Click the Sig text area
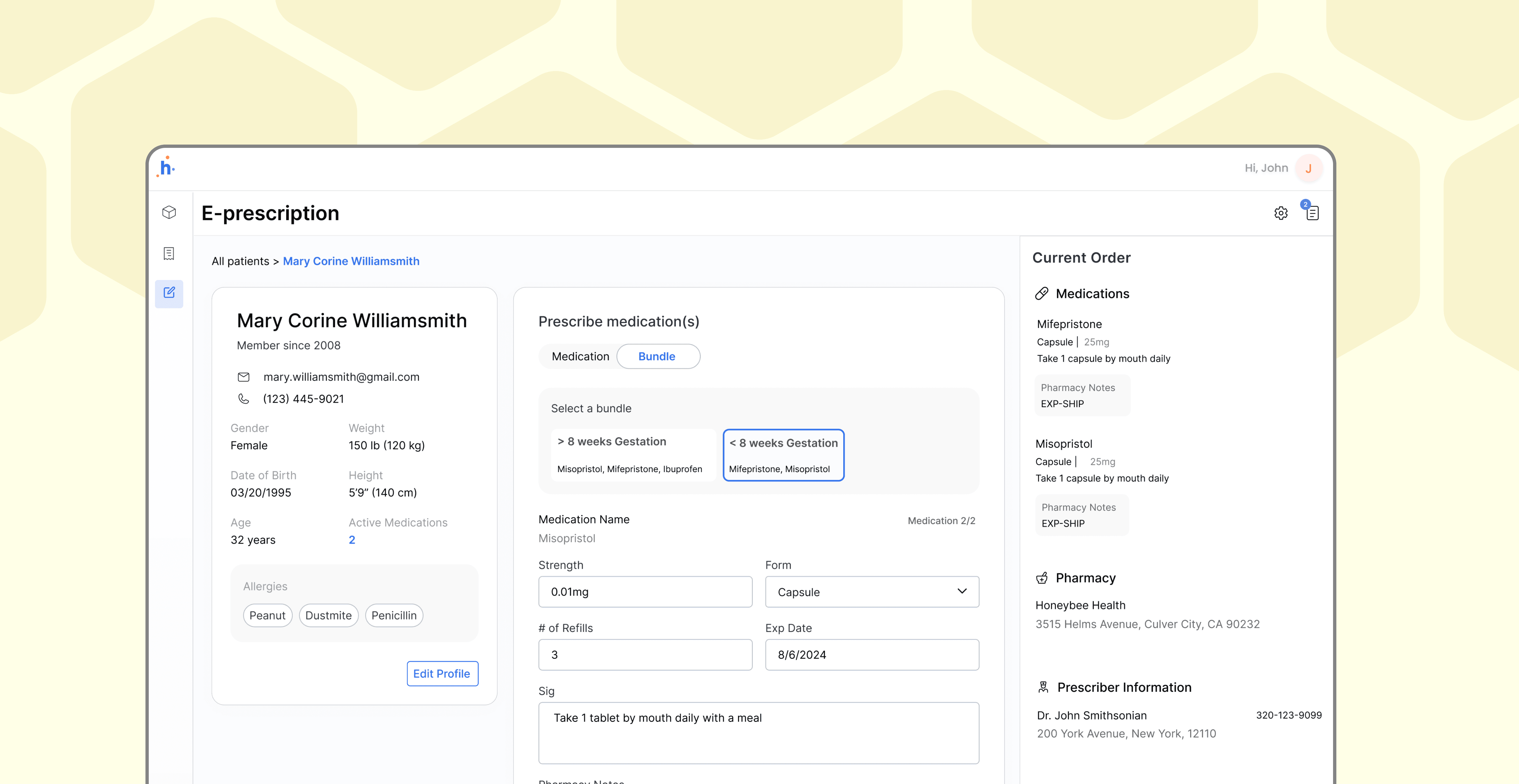1519x784 pixels. coord(758,733)
